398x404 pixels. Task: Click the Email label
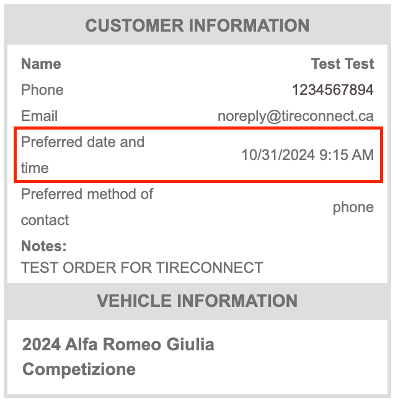click(x=39, y=116)
